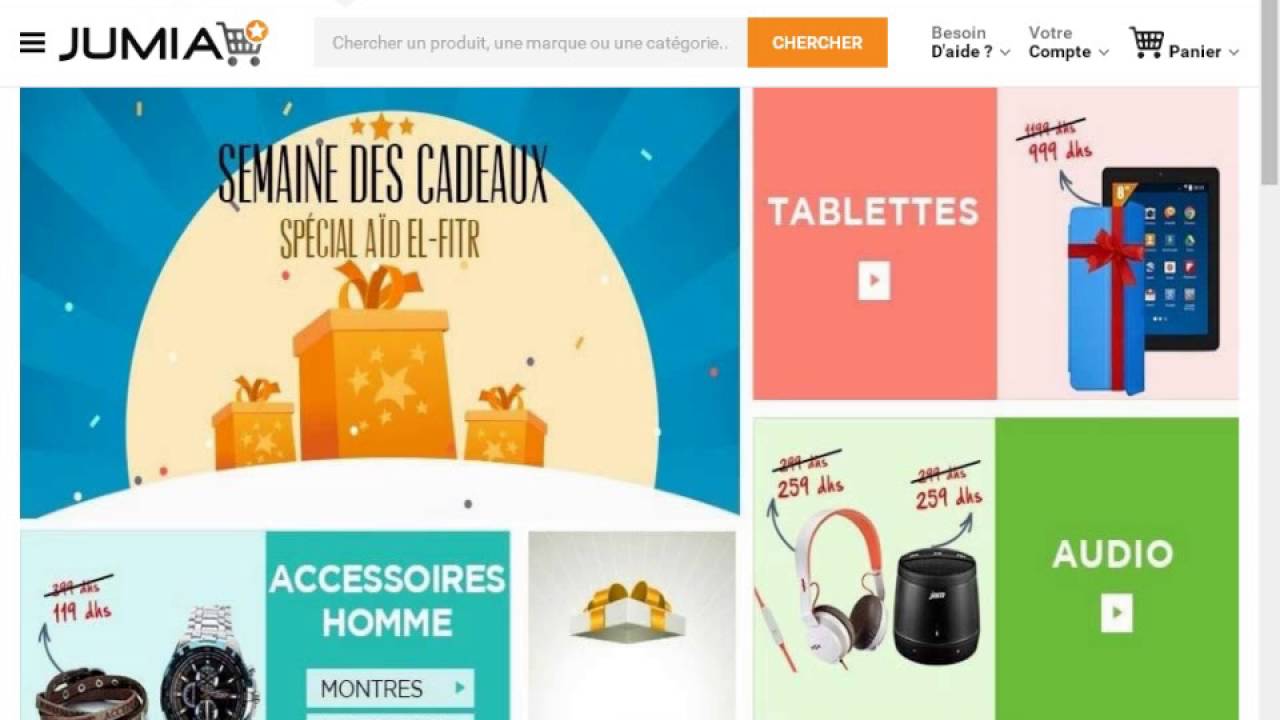Expand the Votre Compte dropdown

click(x=1068, y=42)
